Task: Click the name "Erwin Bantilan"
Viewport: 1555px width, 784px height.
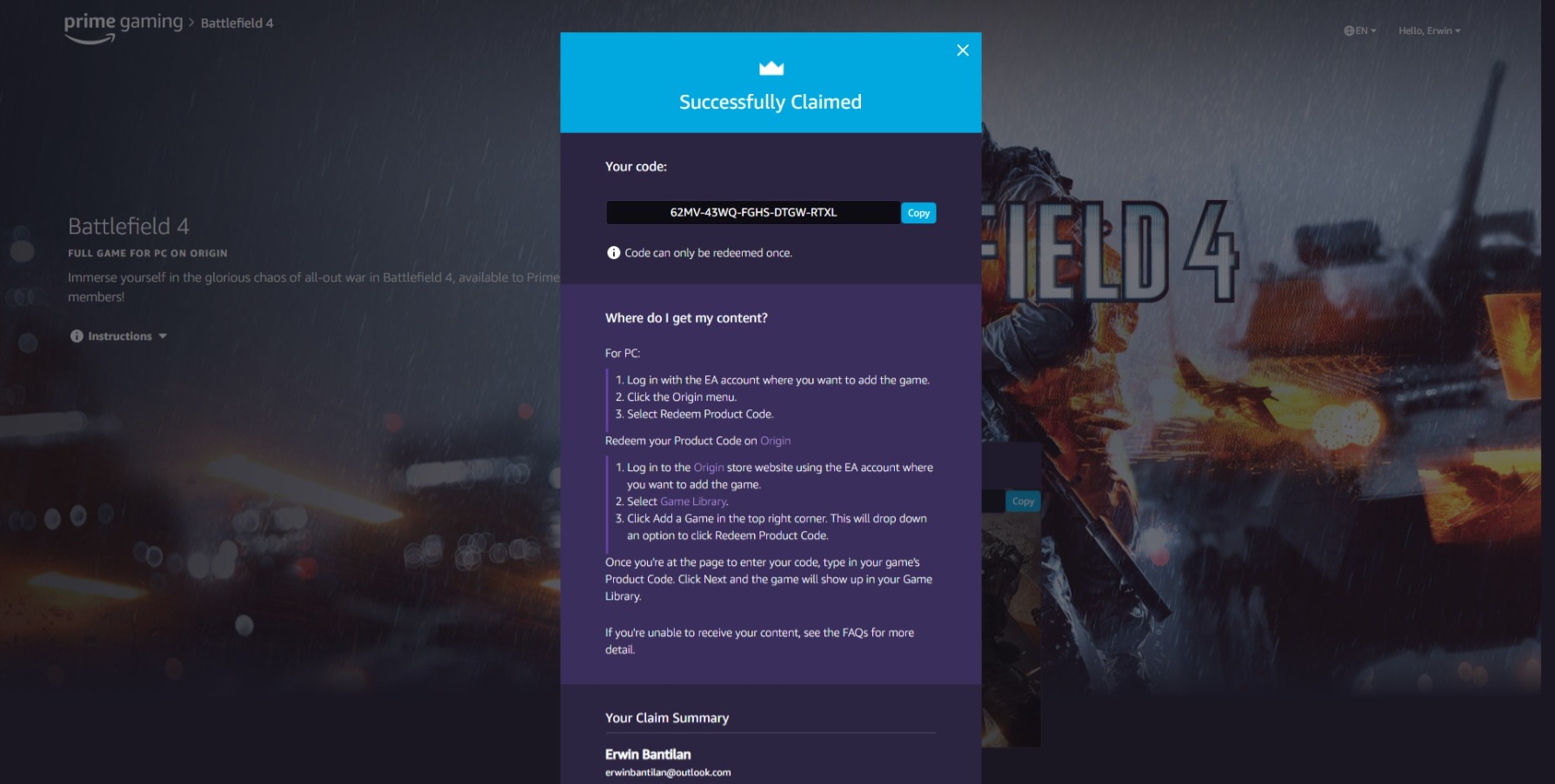Action: click(x=648, y=754)
